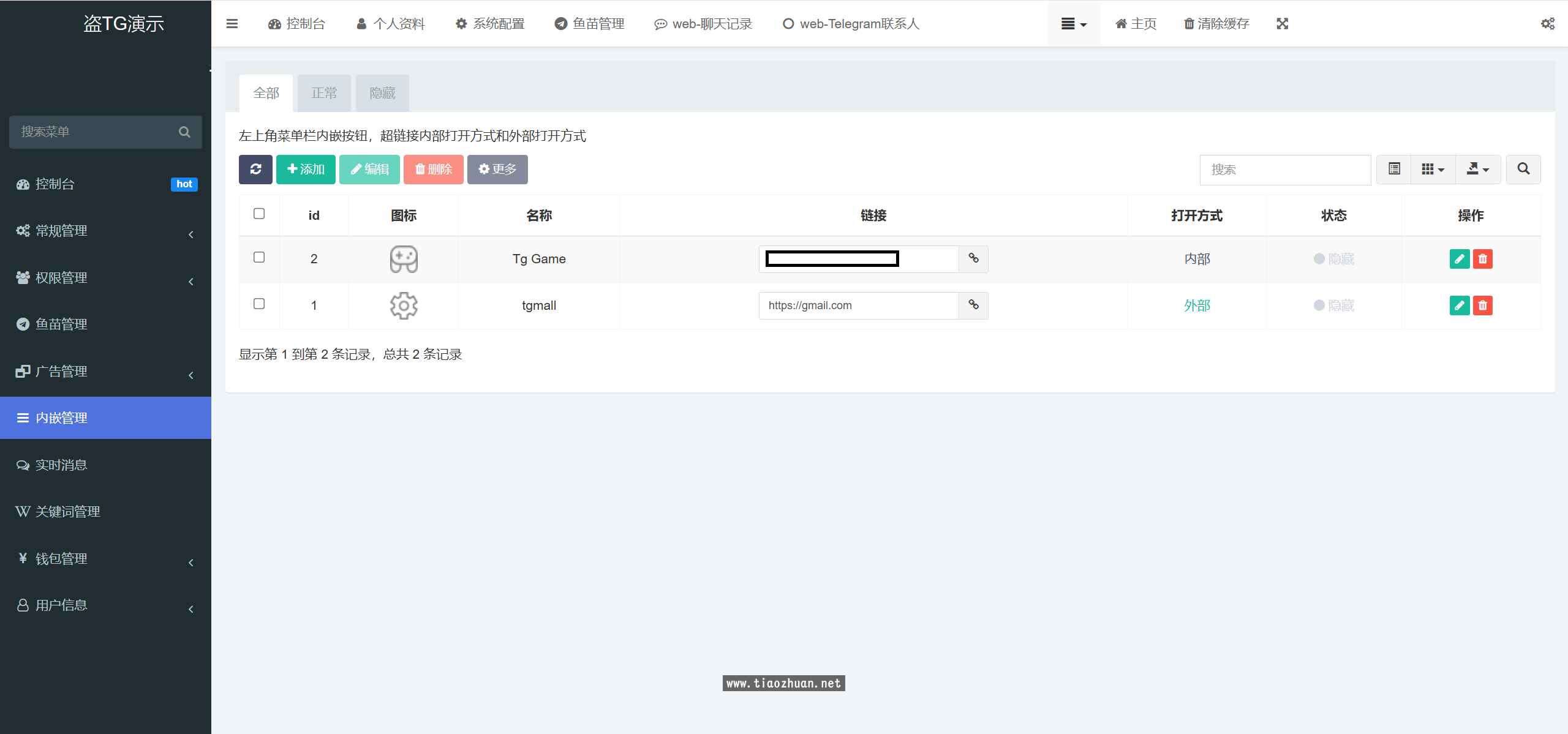Viewport: 1568px width, 734px height.
Task: Check the select-all checkbox in table header
Action: [259, 214]
